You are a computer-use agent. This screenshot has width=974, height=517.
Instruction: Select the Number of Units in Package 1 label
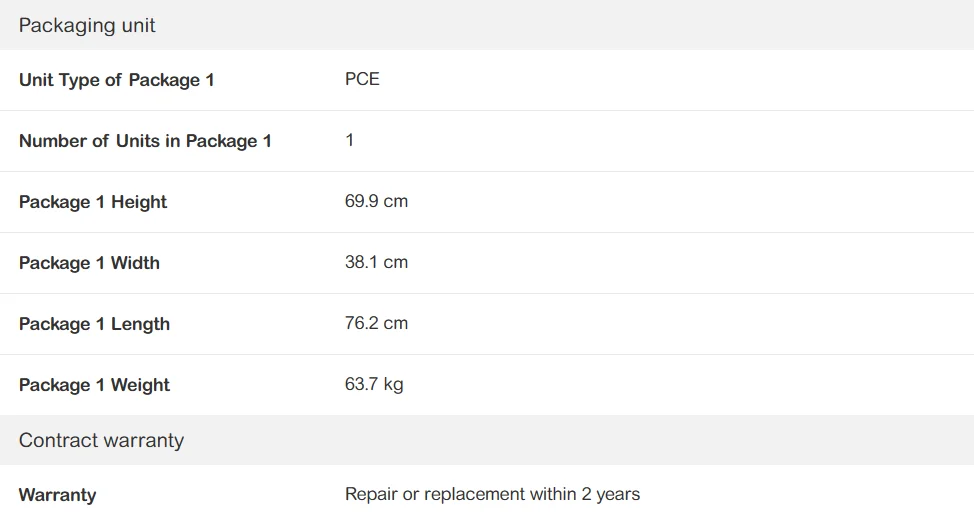tap(145, 141)
